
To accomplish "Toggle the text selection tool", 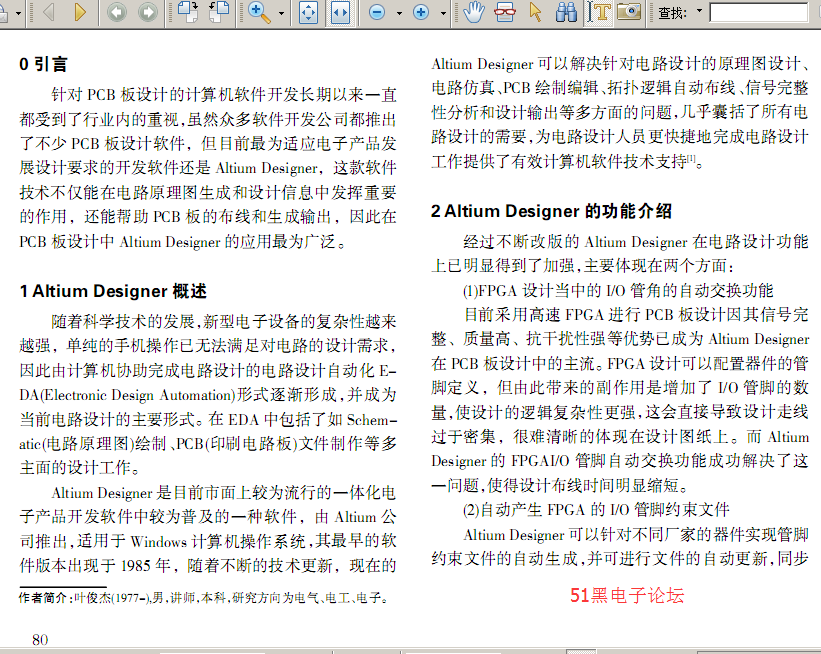I will click(x=598, y=13).
